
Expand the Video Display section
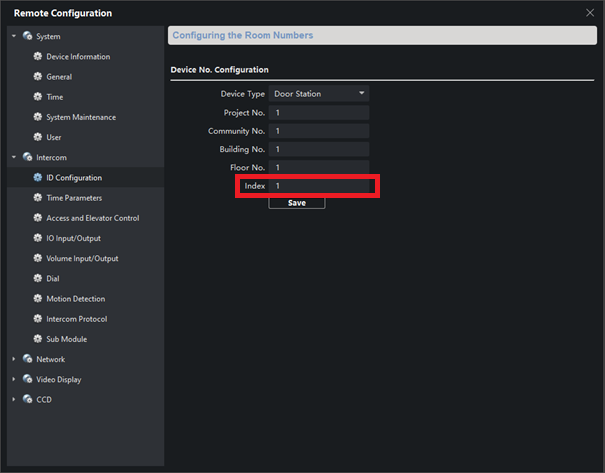click(14, 380)
